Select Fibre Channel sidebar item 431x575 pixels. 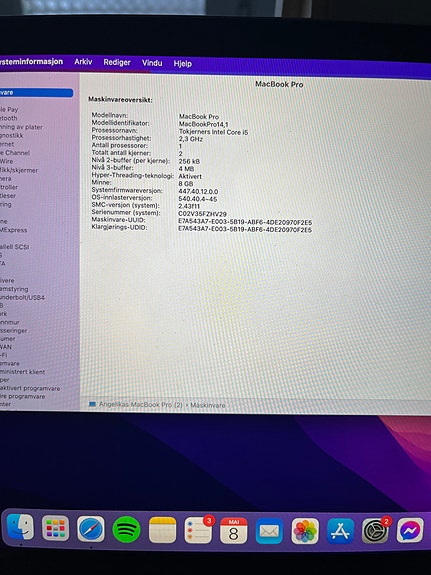15,153
